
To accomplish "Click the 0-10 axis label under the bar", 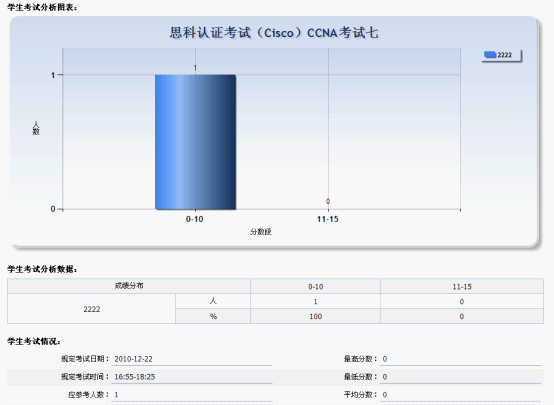I will click(194, 219).
